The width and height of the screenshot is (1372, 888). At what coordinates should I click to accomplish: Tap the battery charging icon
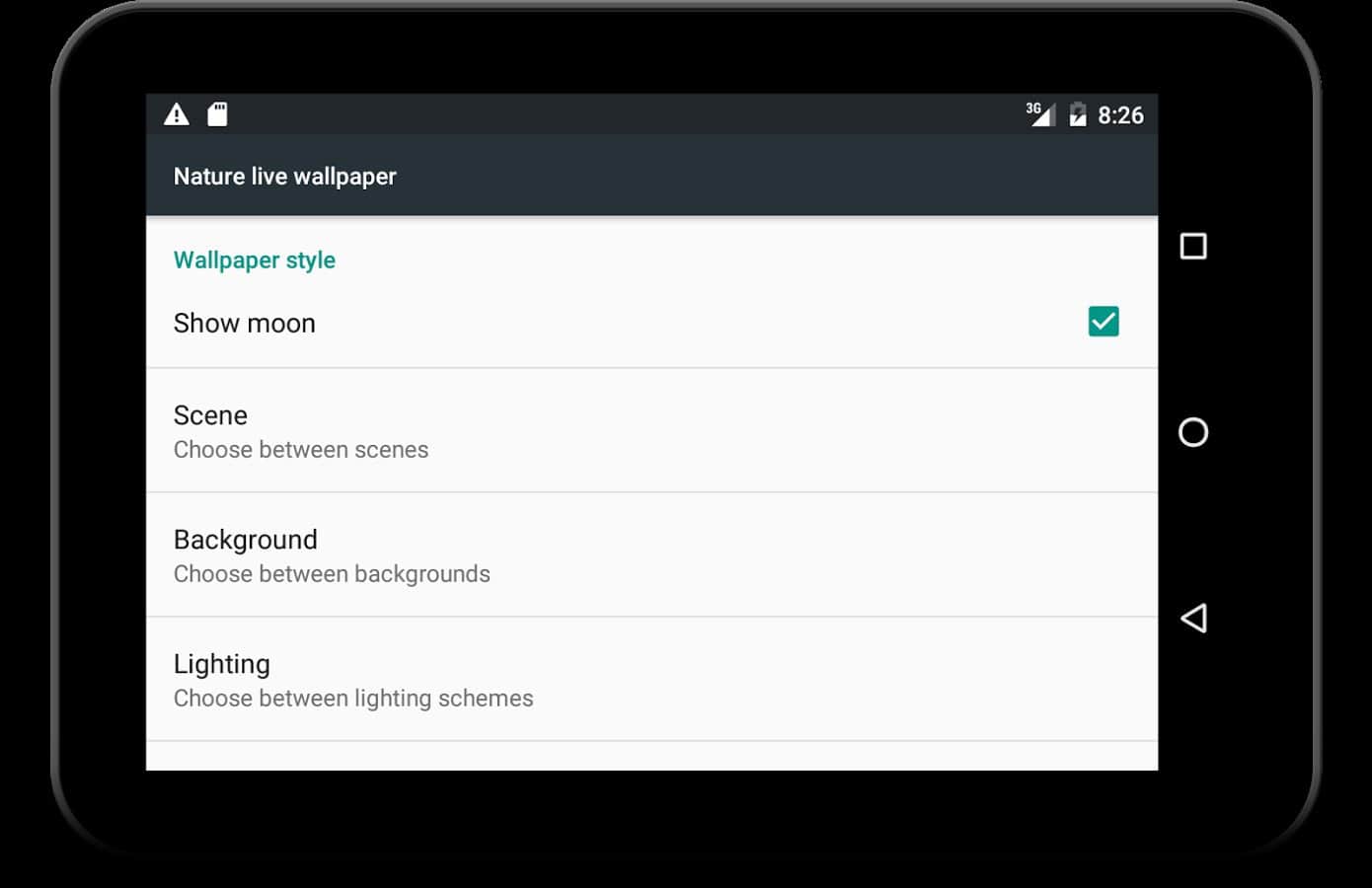click(x=1078, y=115)
